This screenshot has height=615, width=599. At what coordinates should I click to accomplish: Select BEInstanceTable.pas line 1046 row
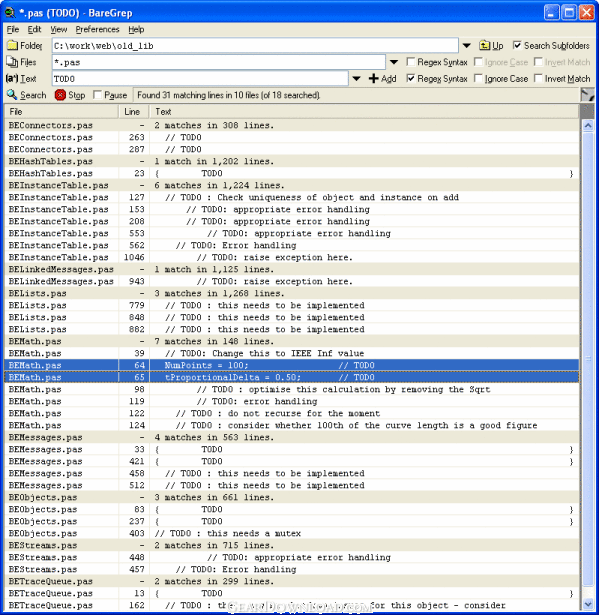coord(291,257)
